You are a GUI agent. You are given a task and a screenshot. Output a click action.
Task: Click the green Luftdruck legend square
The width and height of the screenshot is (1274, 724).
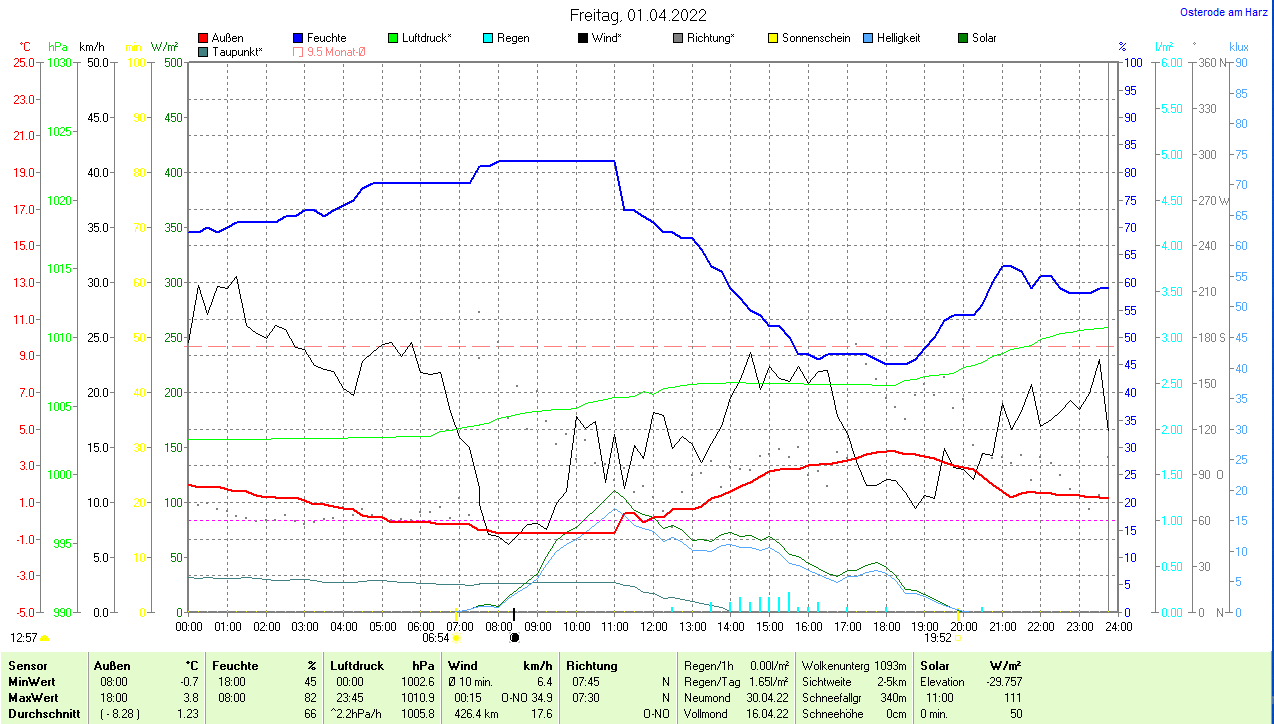393,38
